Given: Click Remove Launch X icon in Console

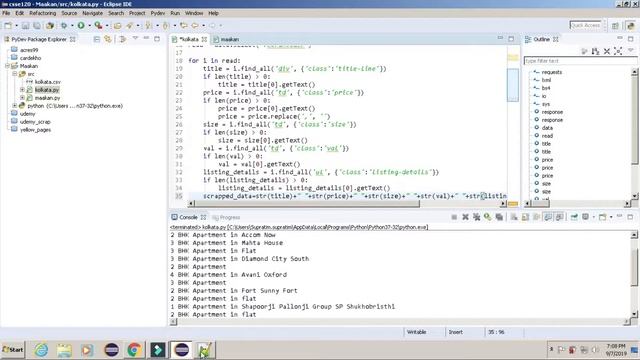Looking at the screenshot, I should pos(465,217).
